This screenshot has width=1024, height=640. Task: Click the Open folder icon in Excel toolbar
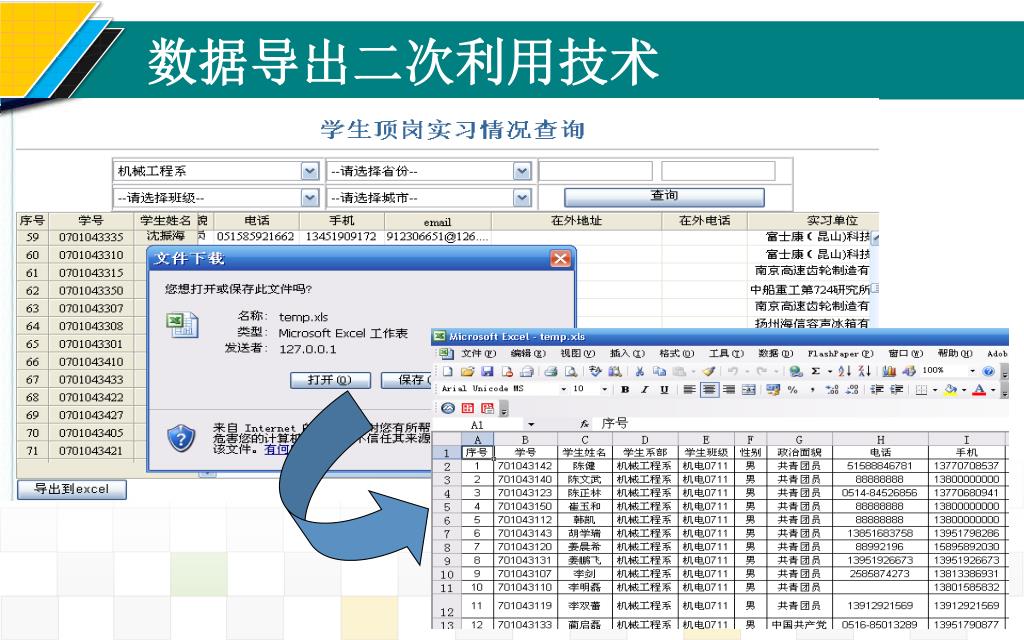tap(468, 372)
